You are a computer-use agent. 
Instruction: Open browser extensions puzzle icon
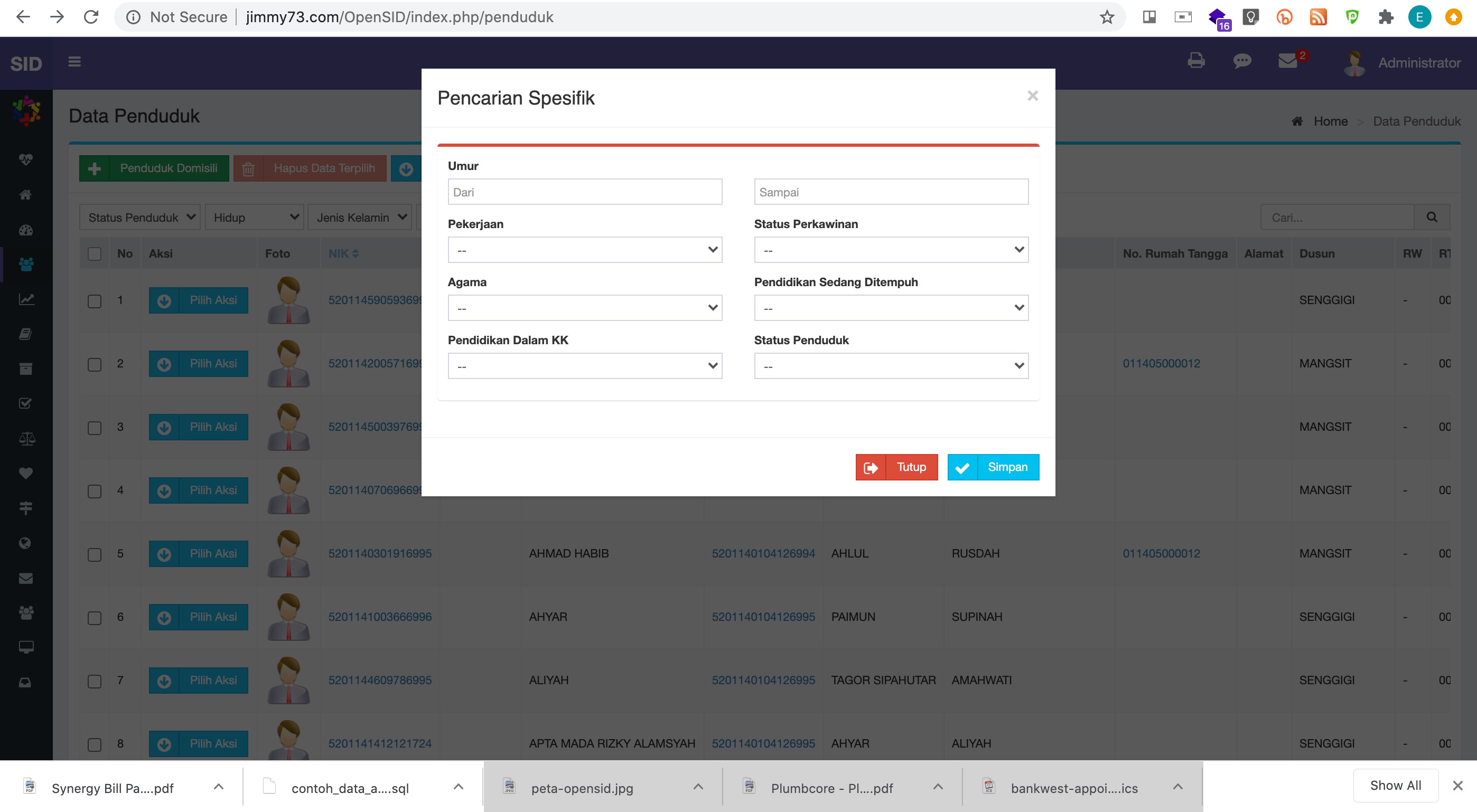(x=1386, y=17)
